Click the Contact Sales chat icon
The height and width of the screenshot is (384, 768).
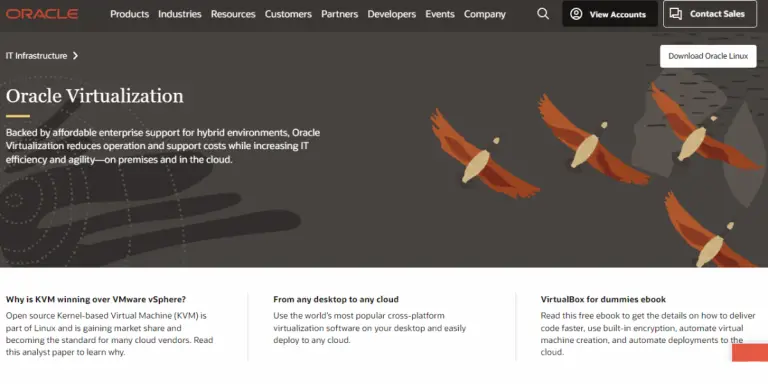coord(676,14)
